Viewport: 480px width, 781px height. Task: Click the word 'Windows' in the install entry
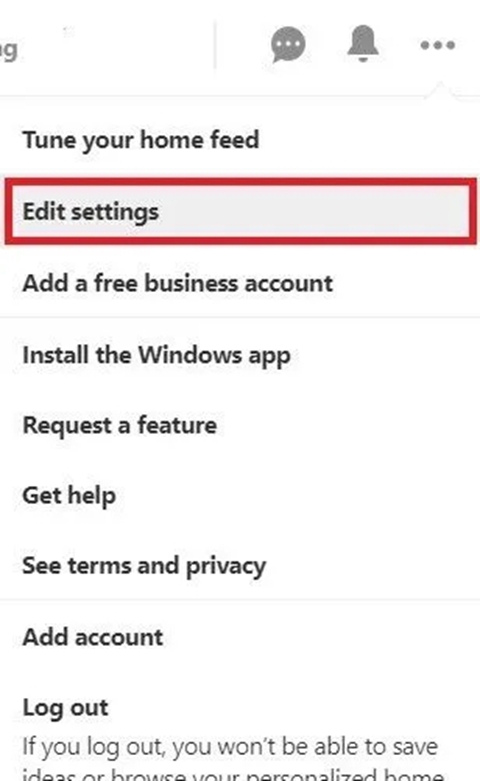190,355
